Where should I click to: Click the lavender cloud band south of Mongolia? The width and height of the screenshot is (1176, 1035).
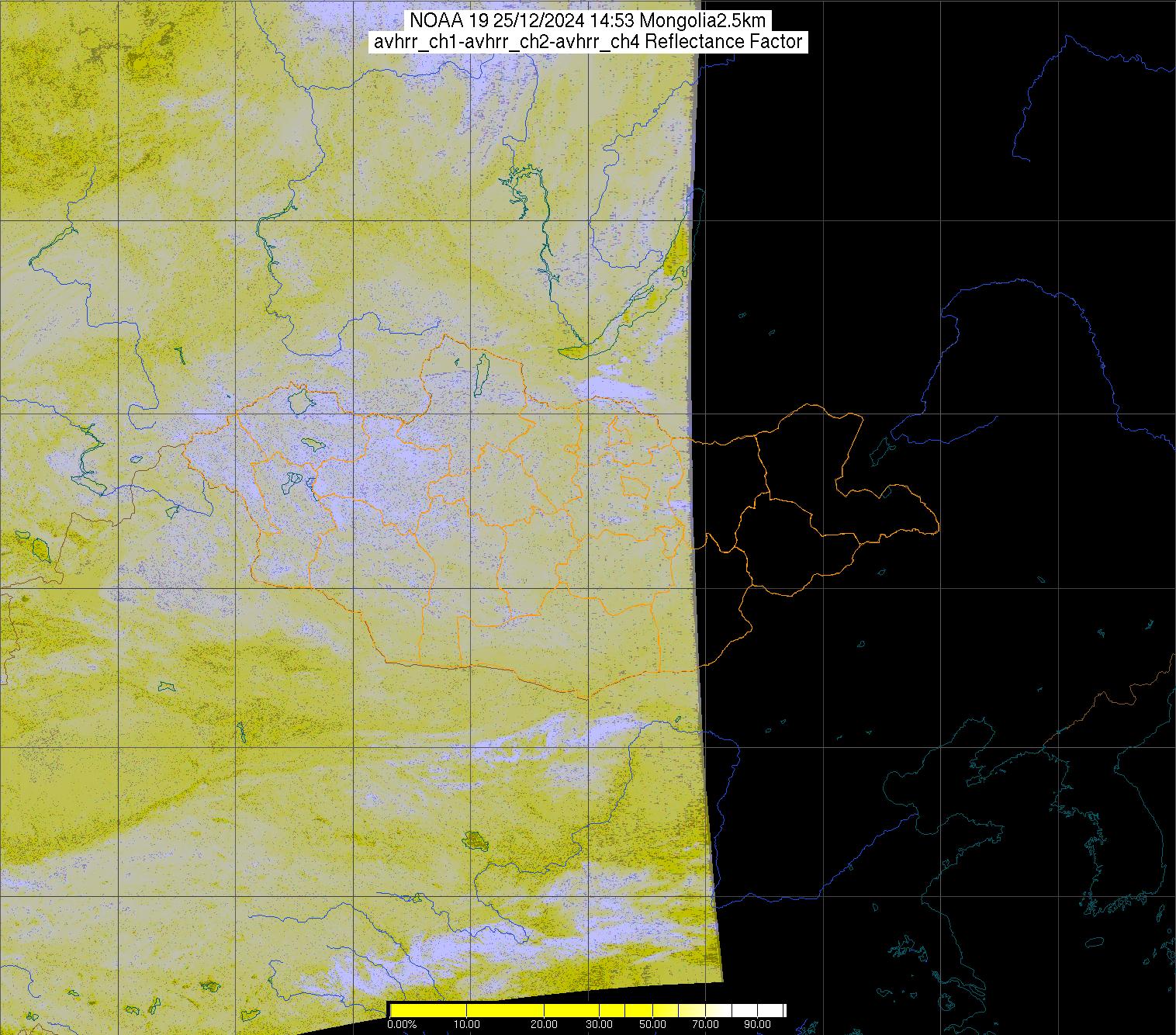543,746
